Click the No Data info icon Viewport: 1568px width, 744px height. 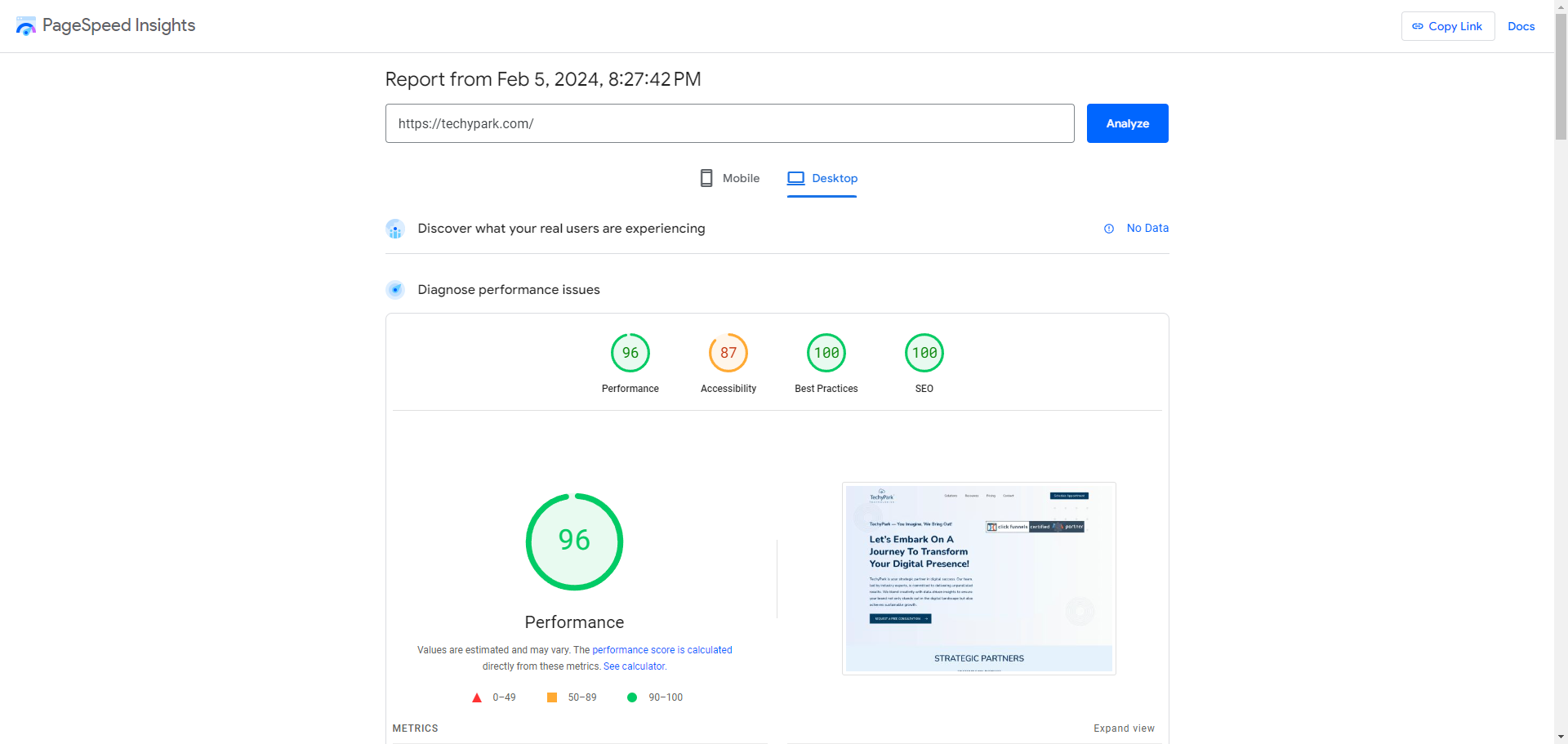1108,229
